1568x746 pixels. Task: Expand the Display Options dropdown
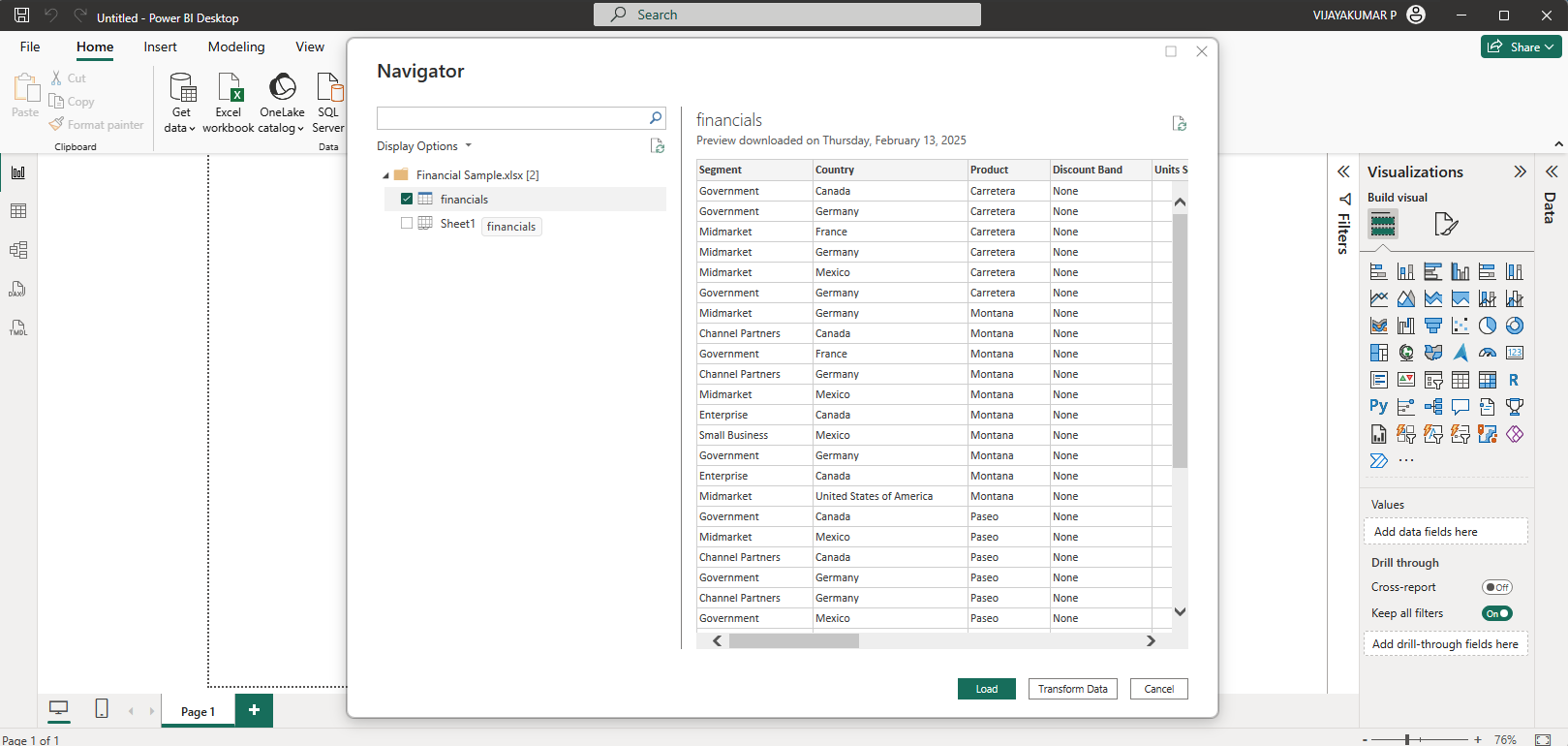pyautogui.click(x=424, y=146)
